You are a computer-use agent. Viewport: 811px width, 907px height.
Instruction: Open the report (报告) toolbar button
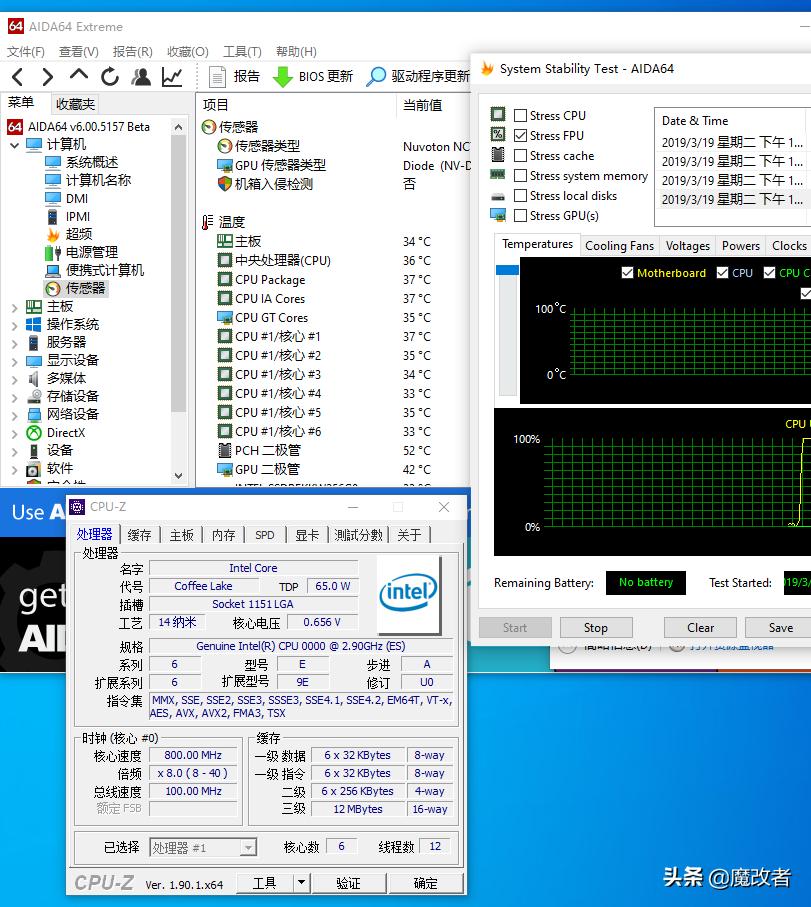[x=236, y=77]
